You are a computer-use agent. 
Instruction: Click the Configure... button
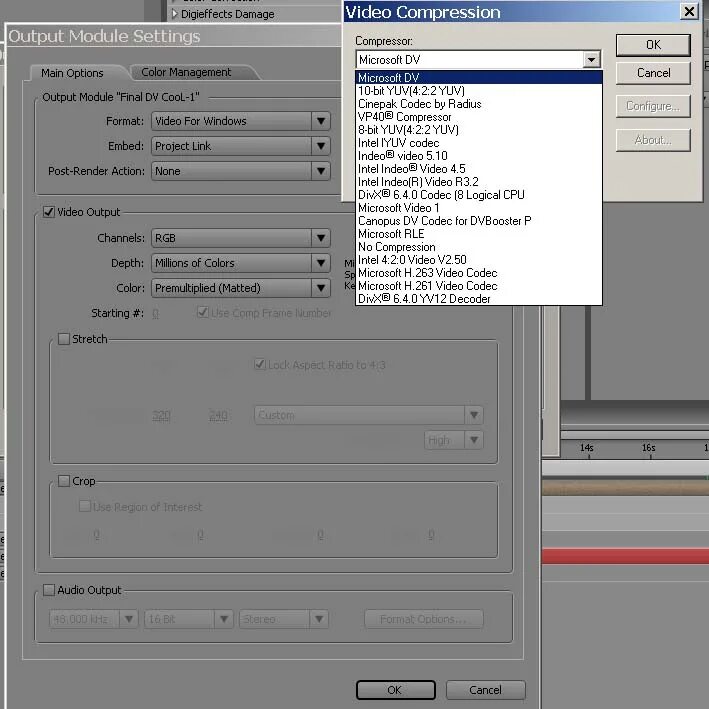point(653,106)
